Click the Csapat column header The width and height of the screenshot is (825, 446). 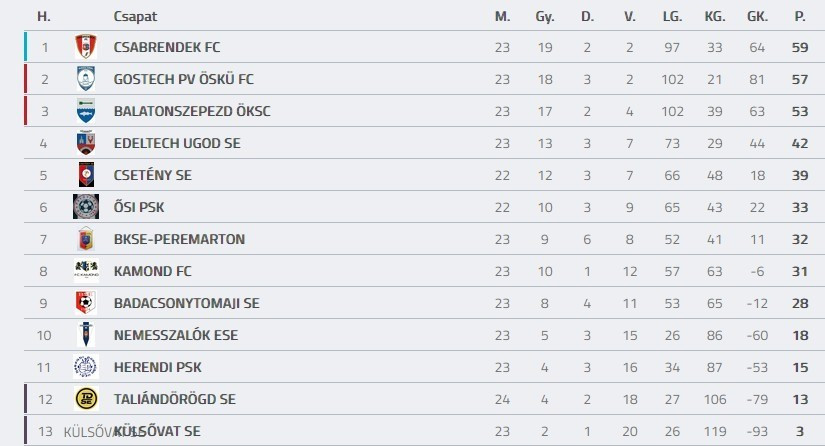point(135,17)
